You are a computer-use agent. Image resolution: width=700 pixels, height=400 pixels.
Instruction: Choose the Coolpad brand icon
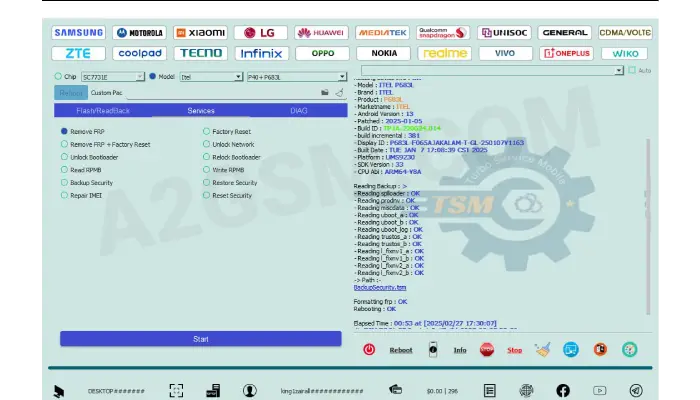point(140,53)
